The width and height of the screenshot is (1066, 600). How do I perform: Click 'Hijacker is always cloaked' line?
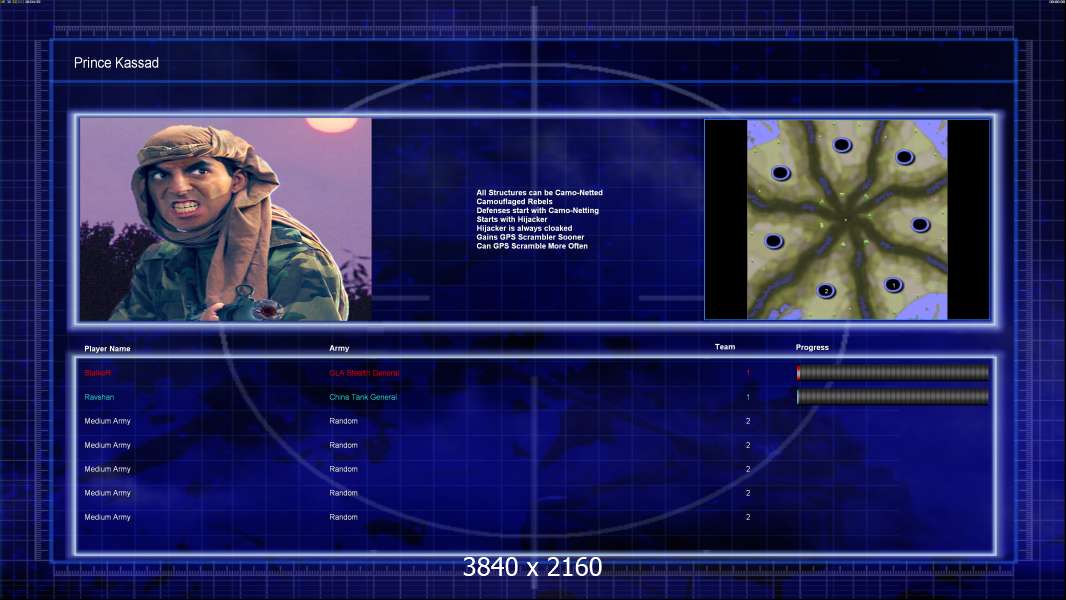pyautogui.click(x=524, y=228)
